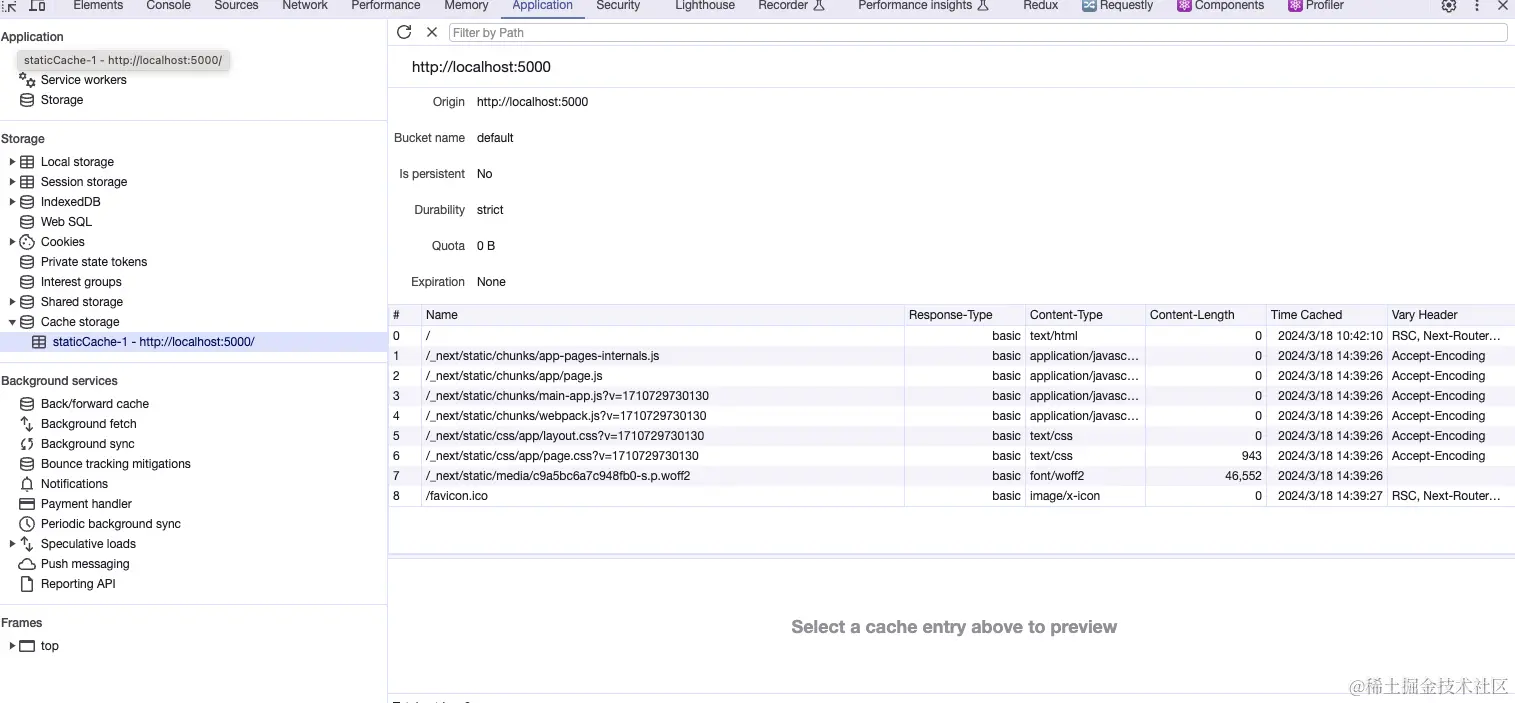This screenshot has height=703, width=1515.
Task: Click the Back/forward cache icon
Action: pos(27,404)
